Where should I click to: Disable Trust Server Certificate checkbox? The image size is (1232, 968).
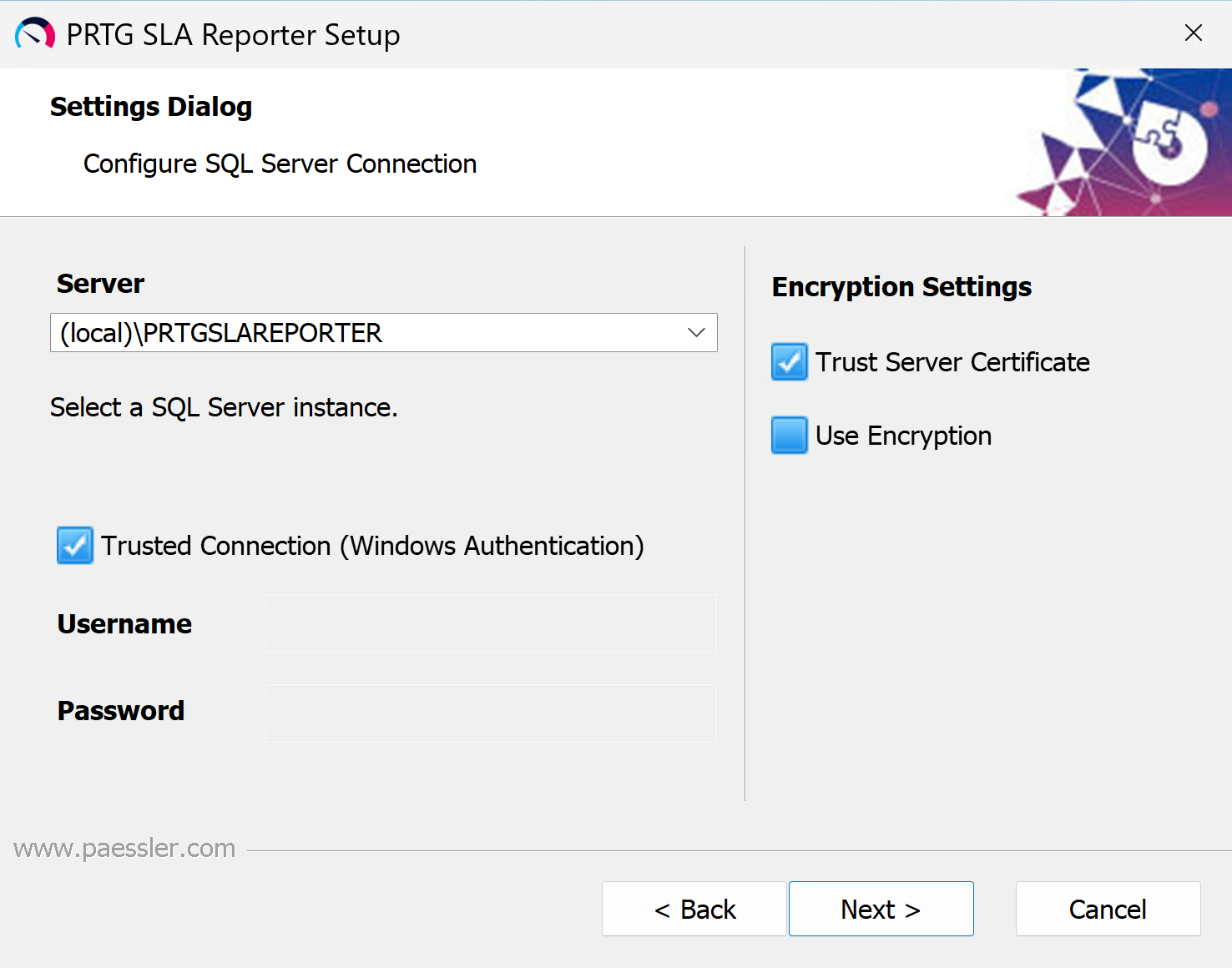pos(790,362)
